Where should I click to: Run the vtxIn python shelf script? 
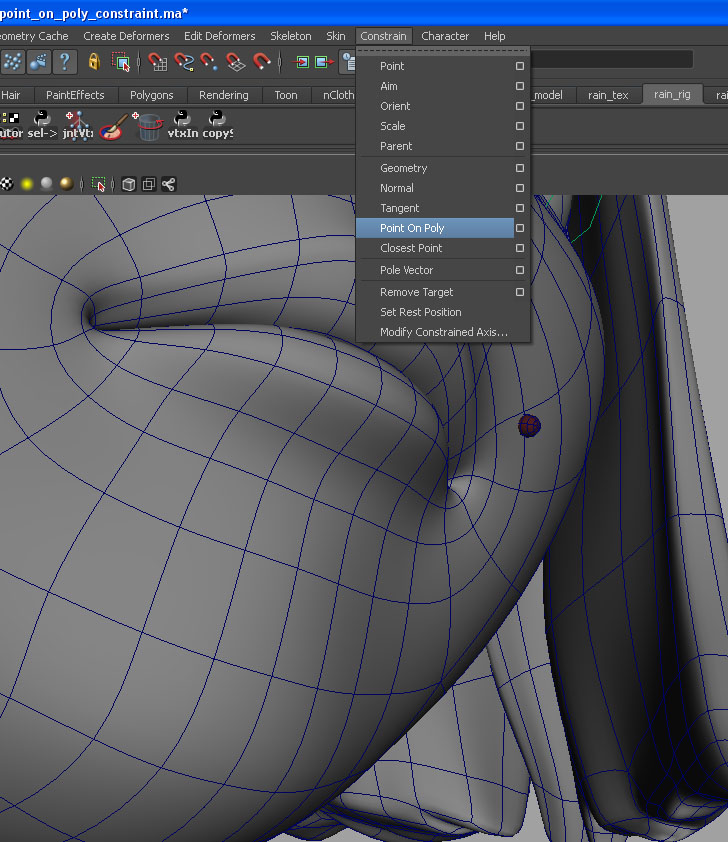coord(181,125)
